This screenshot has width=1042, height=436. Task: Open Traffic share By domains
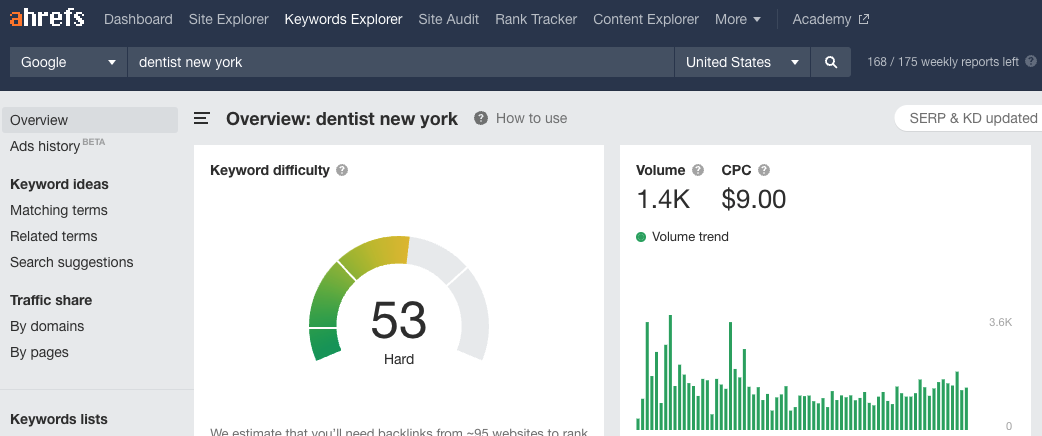(x=47, y=326)
